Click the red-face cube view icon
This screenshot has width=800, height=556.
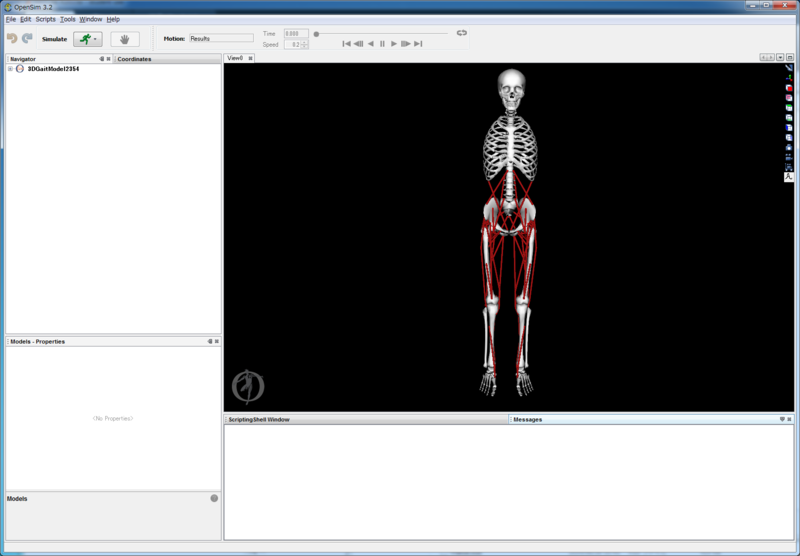click(789, 88)
